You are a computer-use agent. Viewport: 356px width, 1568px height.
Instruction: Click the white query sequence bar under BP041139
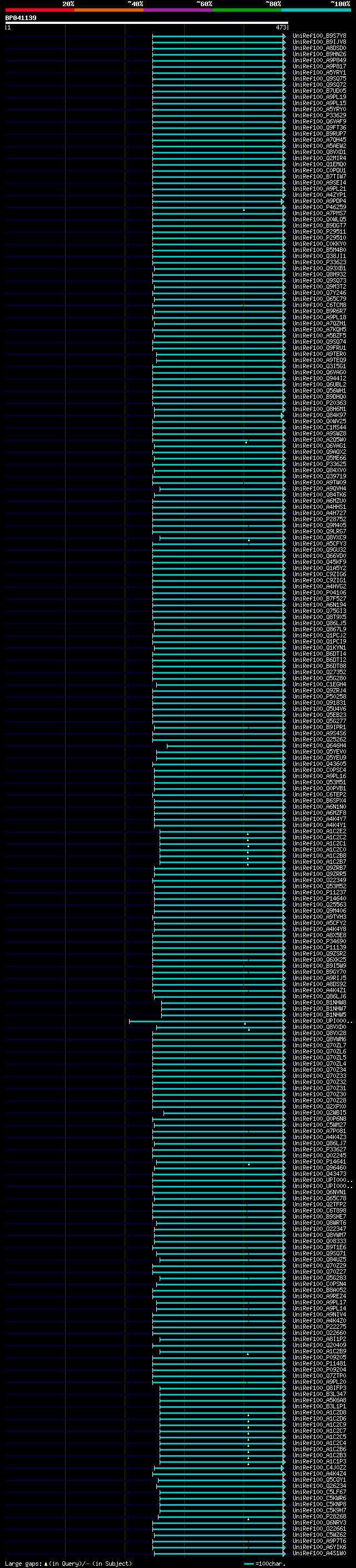(x=147, y=22)
